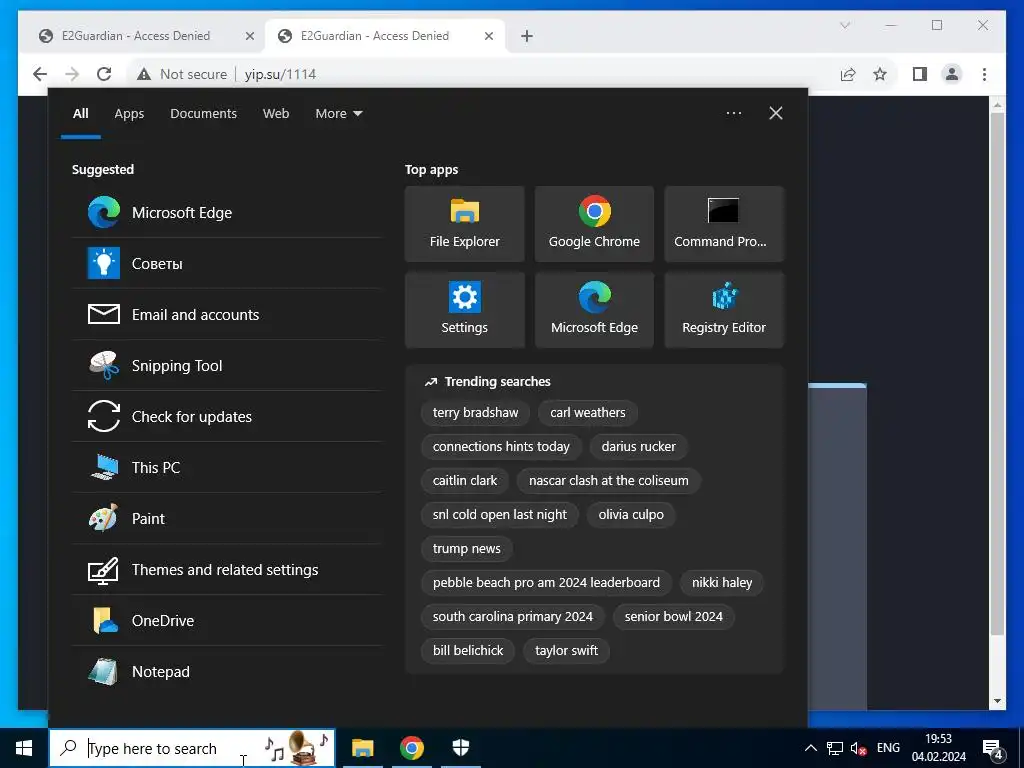Image resolution: width=1024 pixels, height=768 pixels.
Task: Search trending 'bill belichick'
Action: 468,650
